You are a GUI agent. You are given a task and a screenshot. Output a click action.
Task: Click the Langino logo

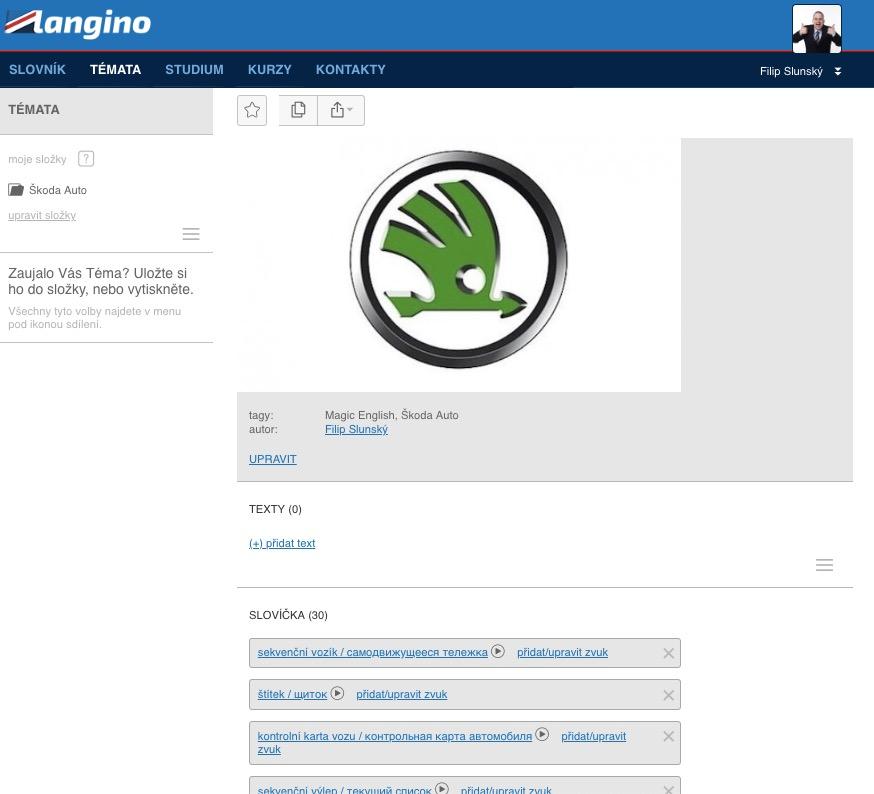(77, 23)
